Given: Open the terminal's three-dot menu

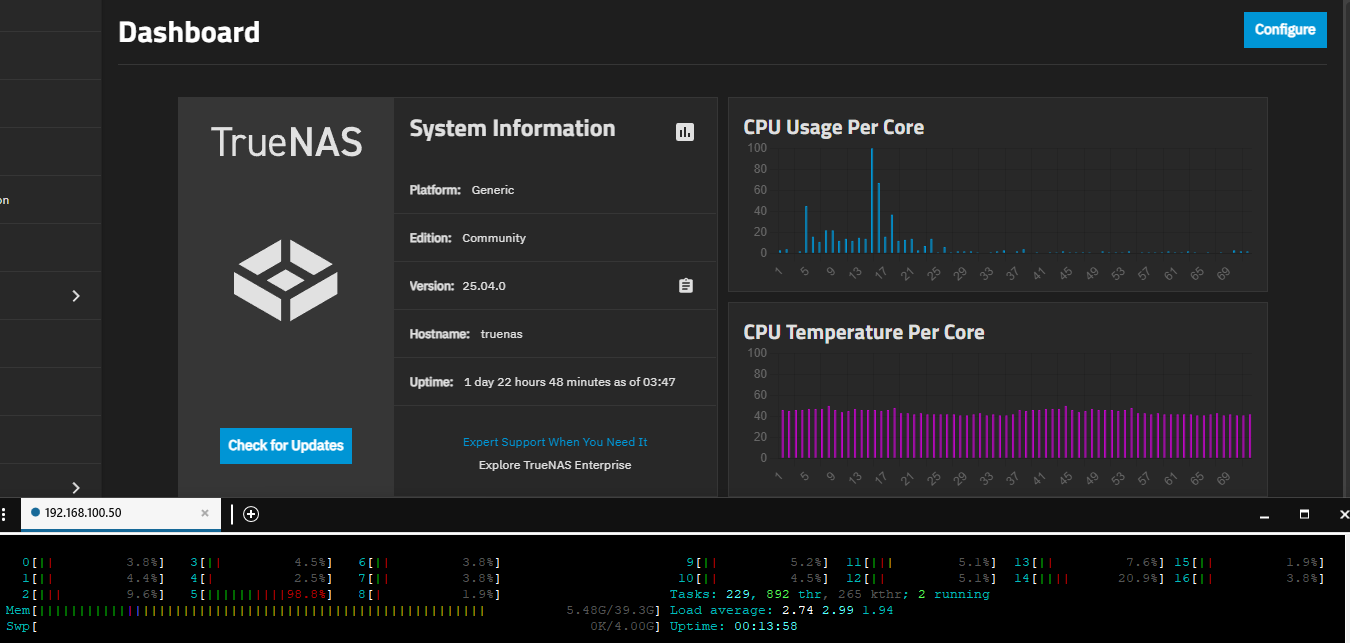Looking at the screenshot, I should click(x=4, y=514).
